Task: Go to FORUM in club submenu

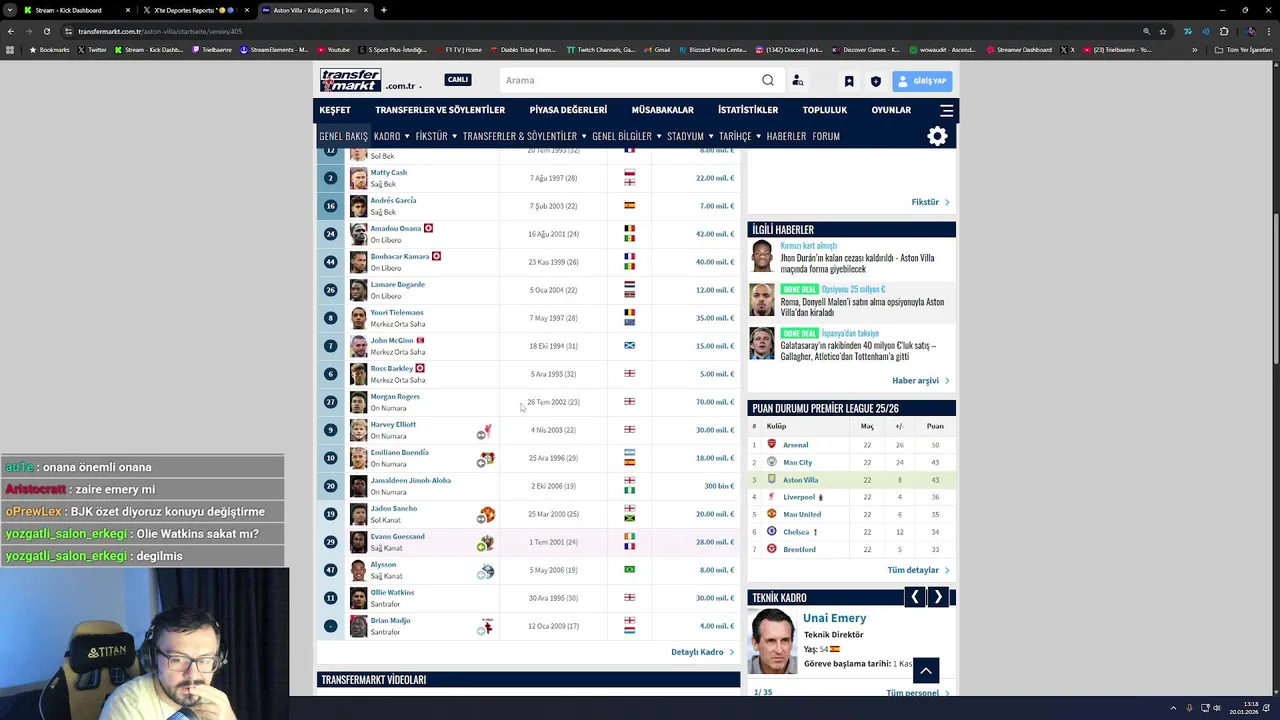Action: (x=826, y=136)
